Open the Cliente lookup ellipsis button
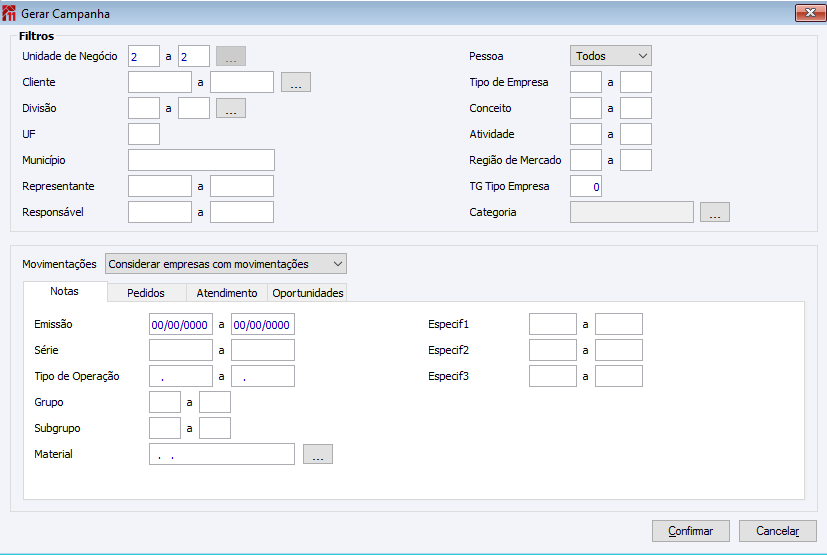Viewport: 827px width, 555px height. [x=296, y=82]
